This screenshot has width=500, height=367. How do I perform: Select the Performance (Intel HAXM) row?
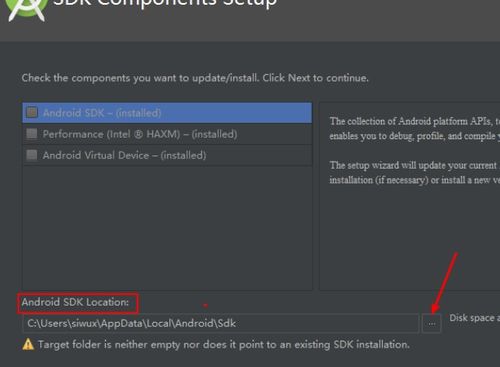(x=167, y=134)
